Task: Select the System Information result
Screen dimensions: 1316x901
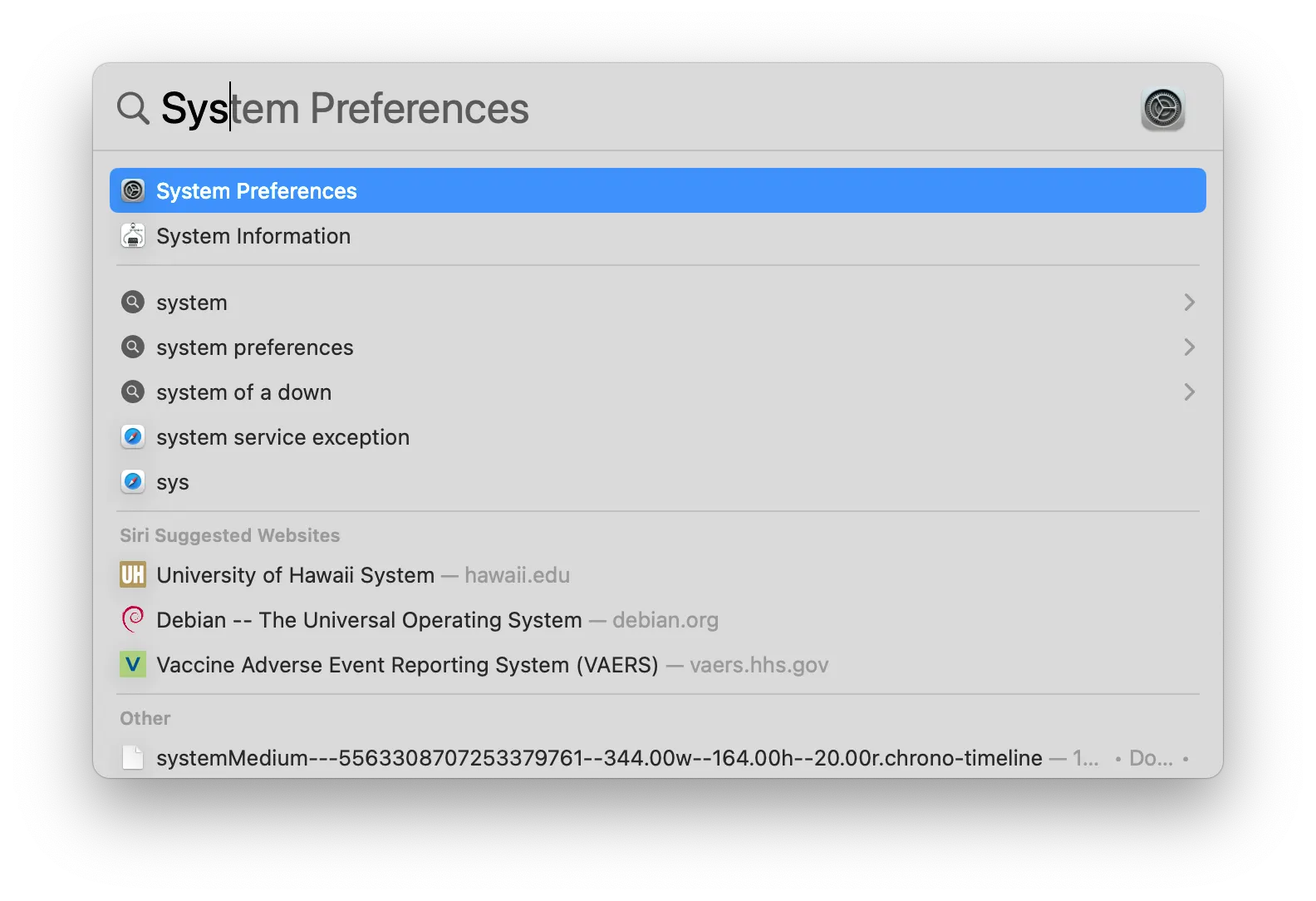Action: [253, 236]
